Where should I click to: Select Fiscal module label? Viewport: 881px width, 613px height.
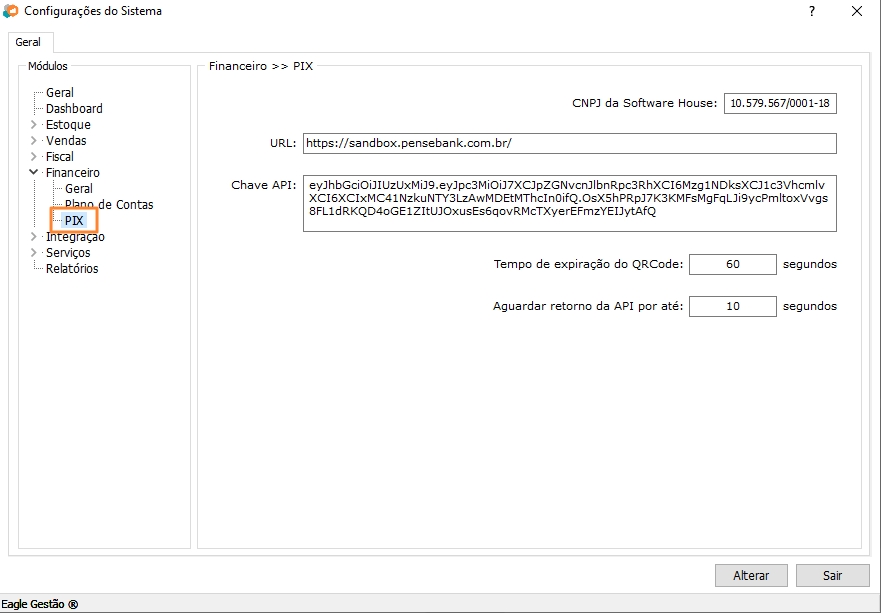(x=60, y=157)
